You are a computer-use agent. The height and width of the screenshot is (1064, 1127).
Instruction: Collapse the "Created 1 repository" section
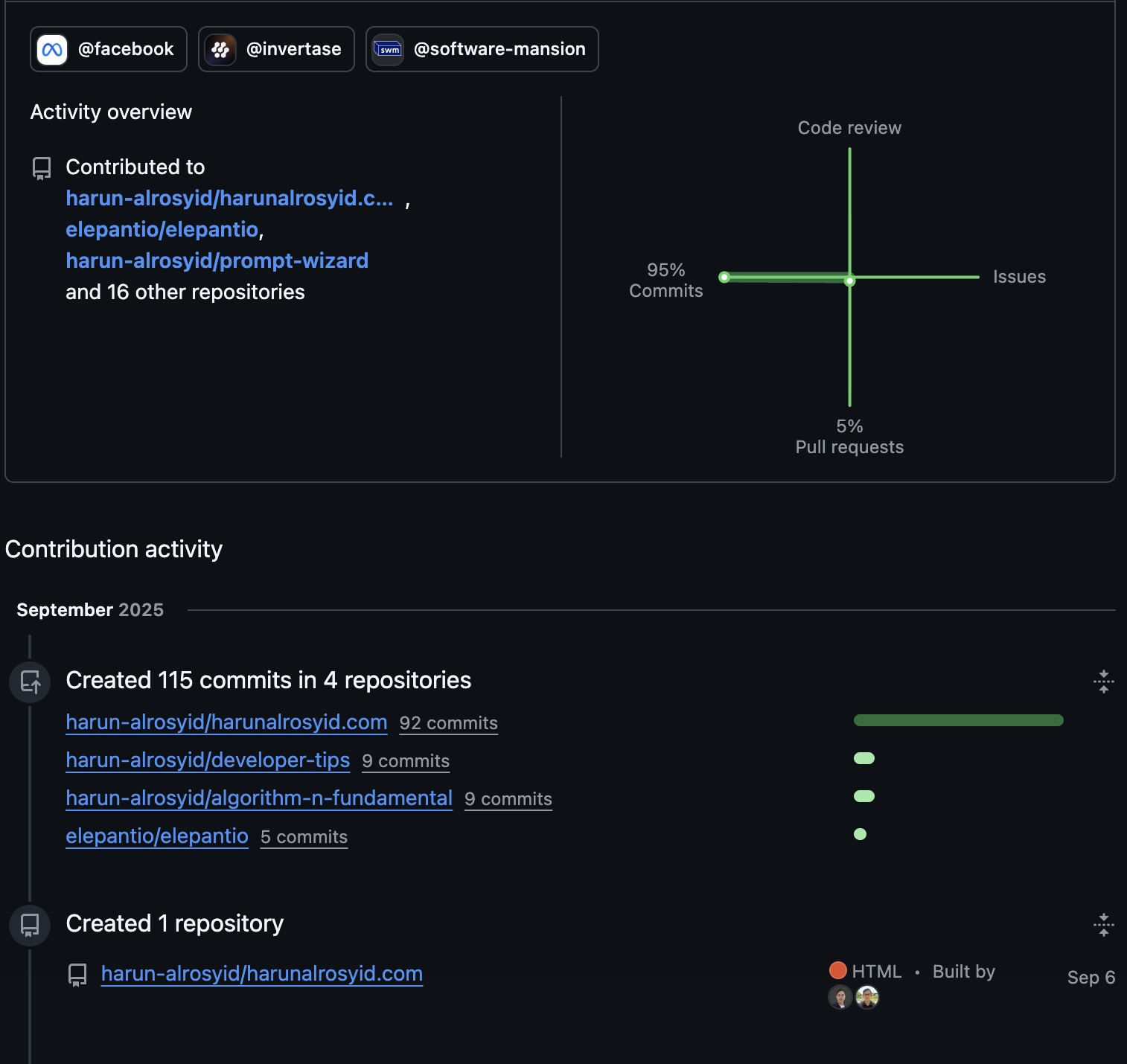click(x=1103, y=926)
